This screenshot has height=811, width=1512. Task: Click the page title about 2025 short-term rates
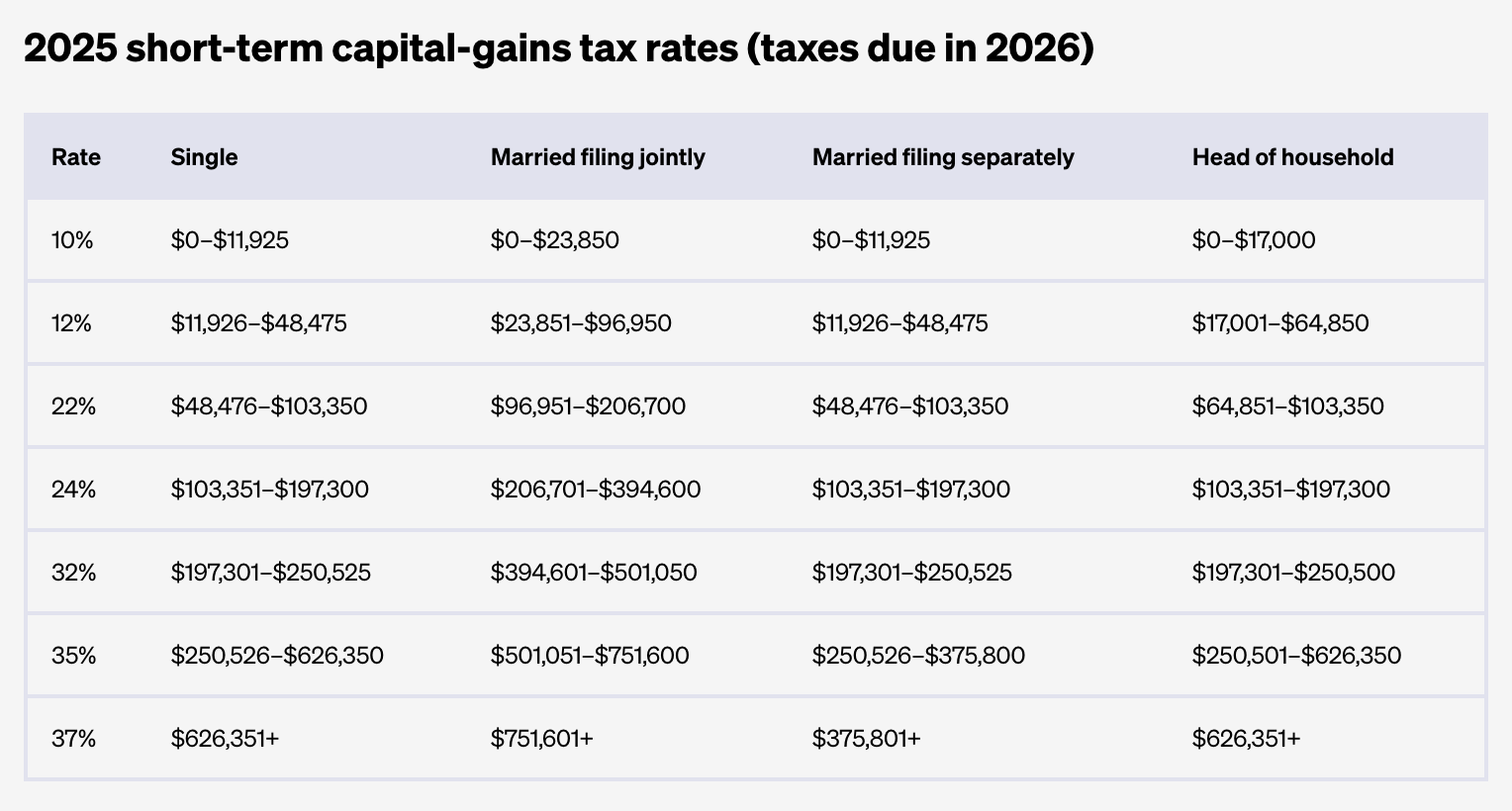click(558, 49)
